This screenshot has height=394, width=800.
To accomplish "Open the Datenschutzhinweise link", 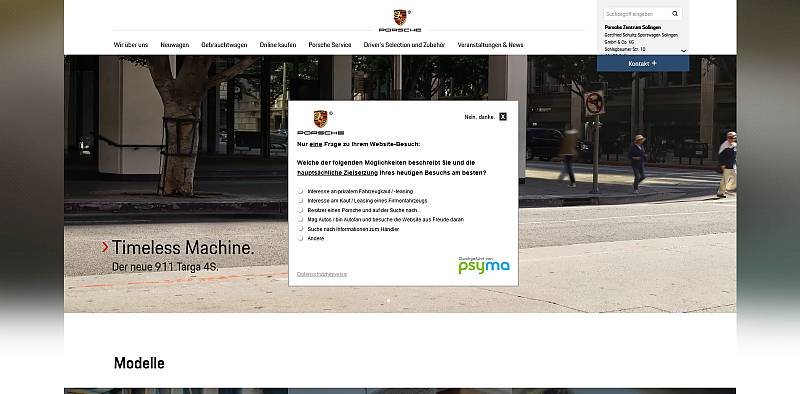I will [322, 274].
